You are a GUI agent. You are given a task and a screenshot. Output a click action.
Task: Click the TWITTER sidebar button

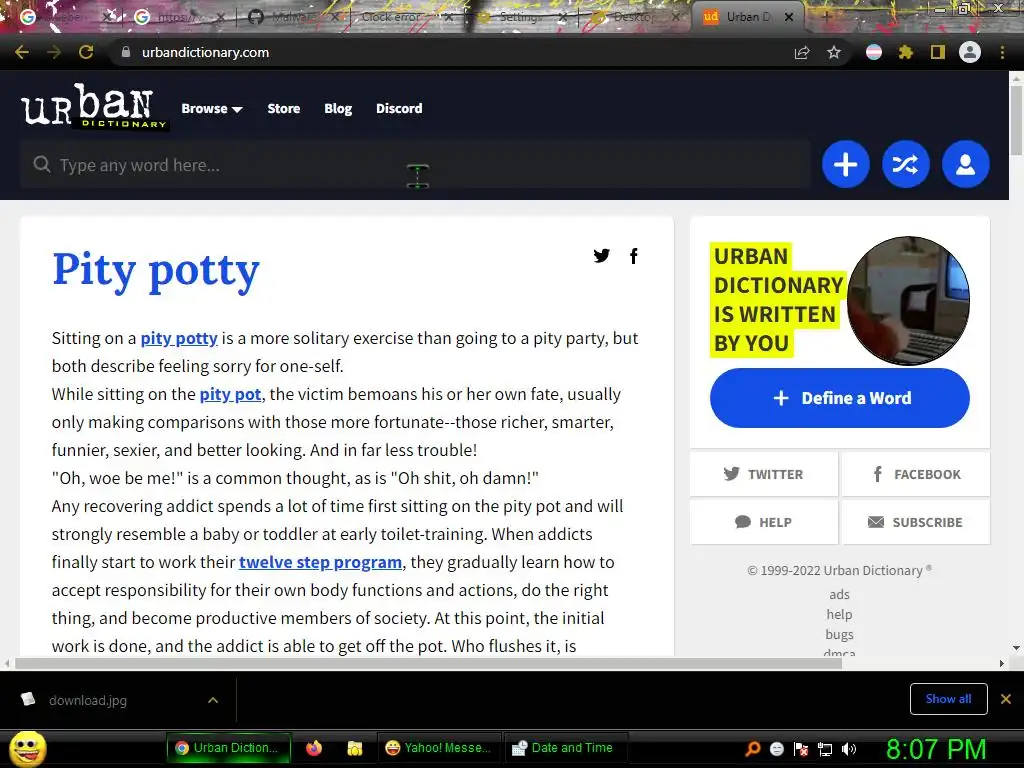763,474
